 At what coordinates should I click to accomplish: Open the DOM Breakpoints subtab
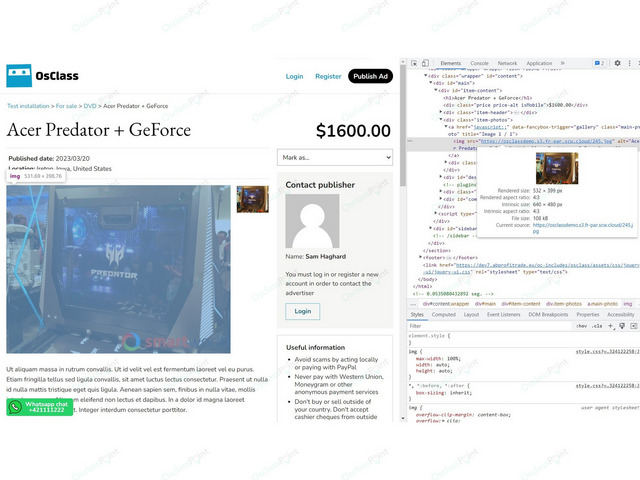548,315
